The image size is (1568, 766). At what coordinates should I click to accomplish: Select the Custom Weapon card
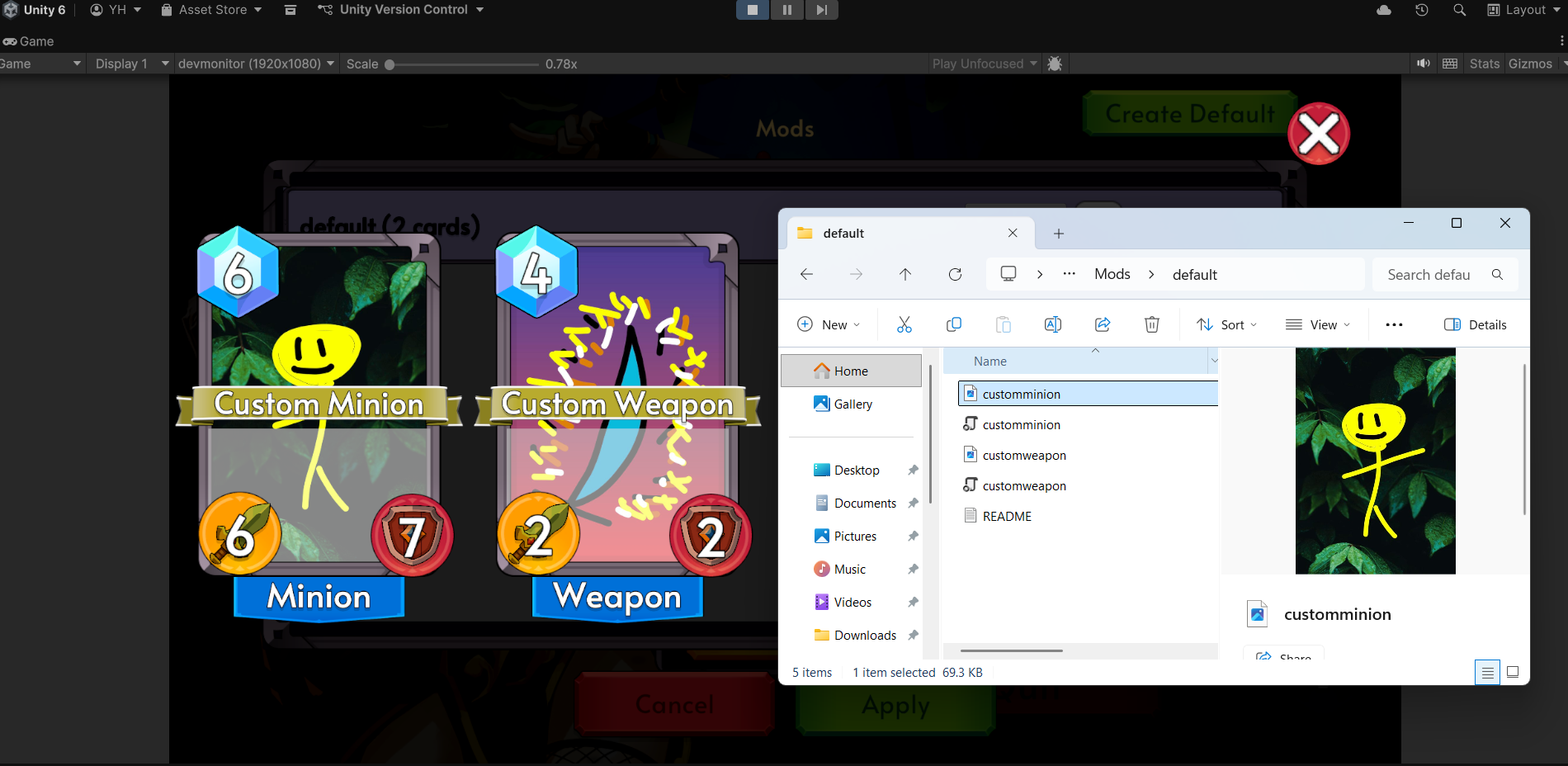pyautogui.click(x=617, y=423)
